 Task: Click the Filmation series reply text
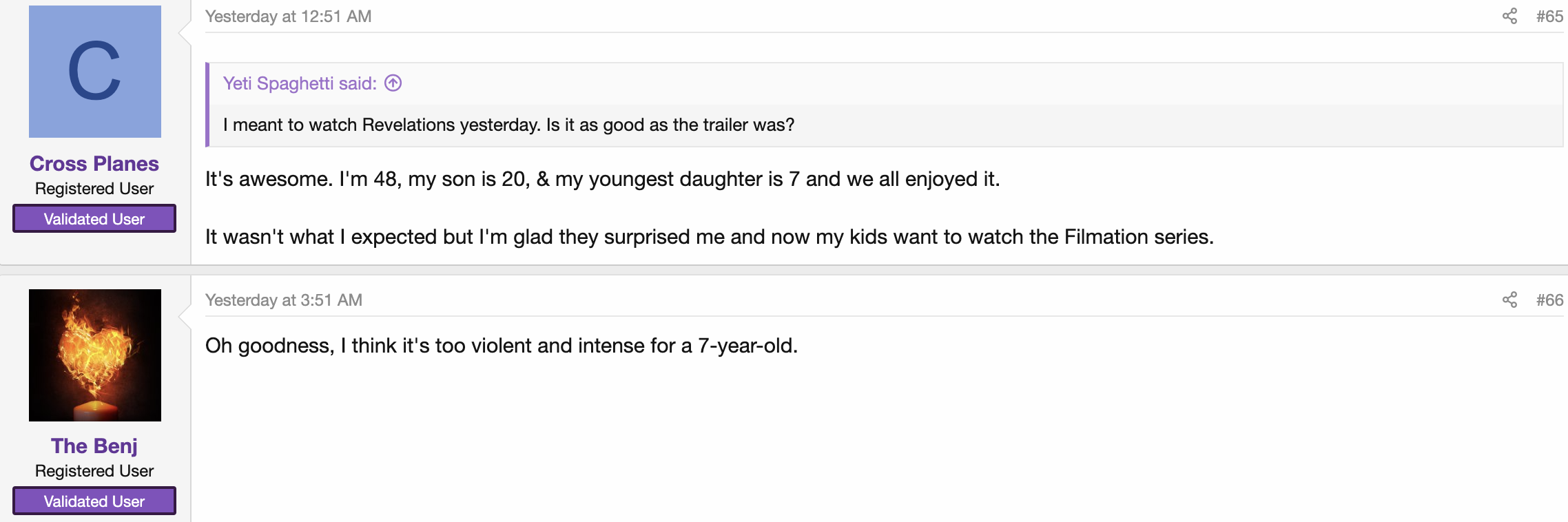pos(710,237)
